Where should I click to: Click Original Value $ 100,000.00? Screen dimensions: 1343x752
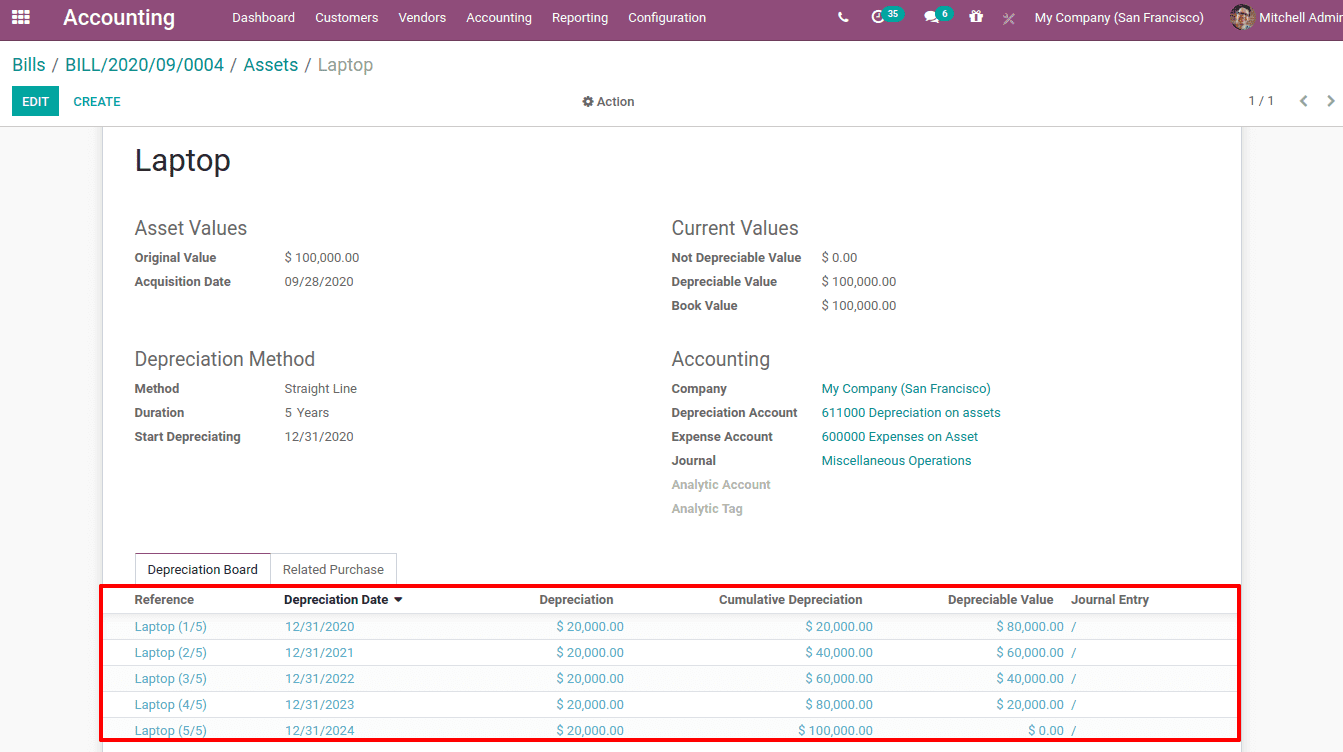322,258
